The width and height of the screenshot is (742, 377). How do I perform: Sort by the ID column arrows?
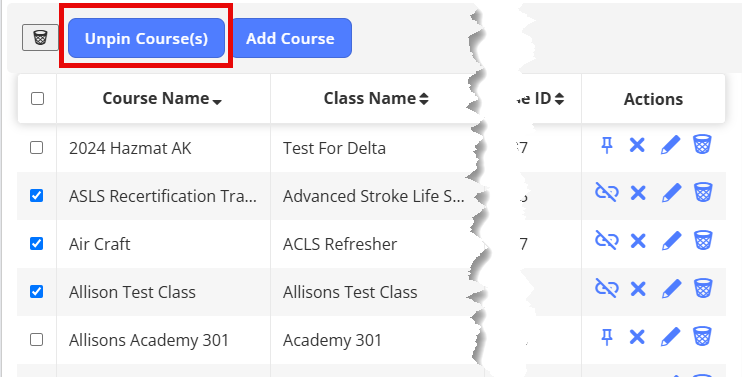(x=559, y=98)
